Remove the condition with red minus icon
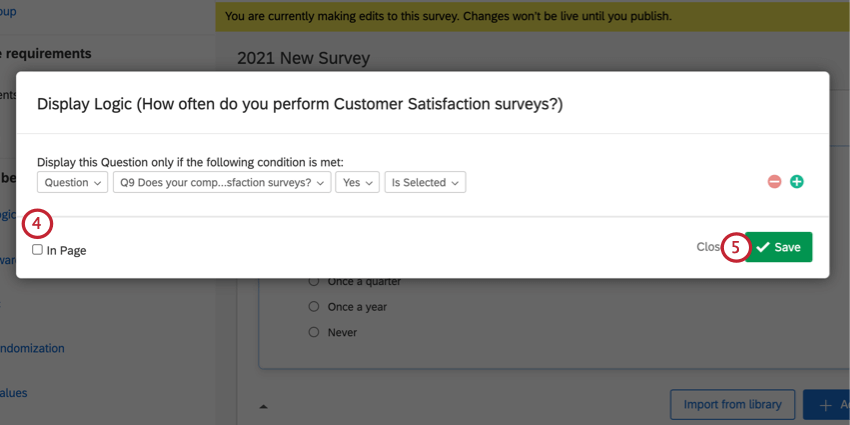850x425 pixels. pyautogui.click(x=774, y=182)
